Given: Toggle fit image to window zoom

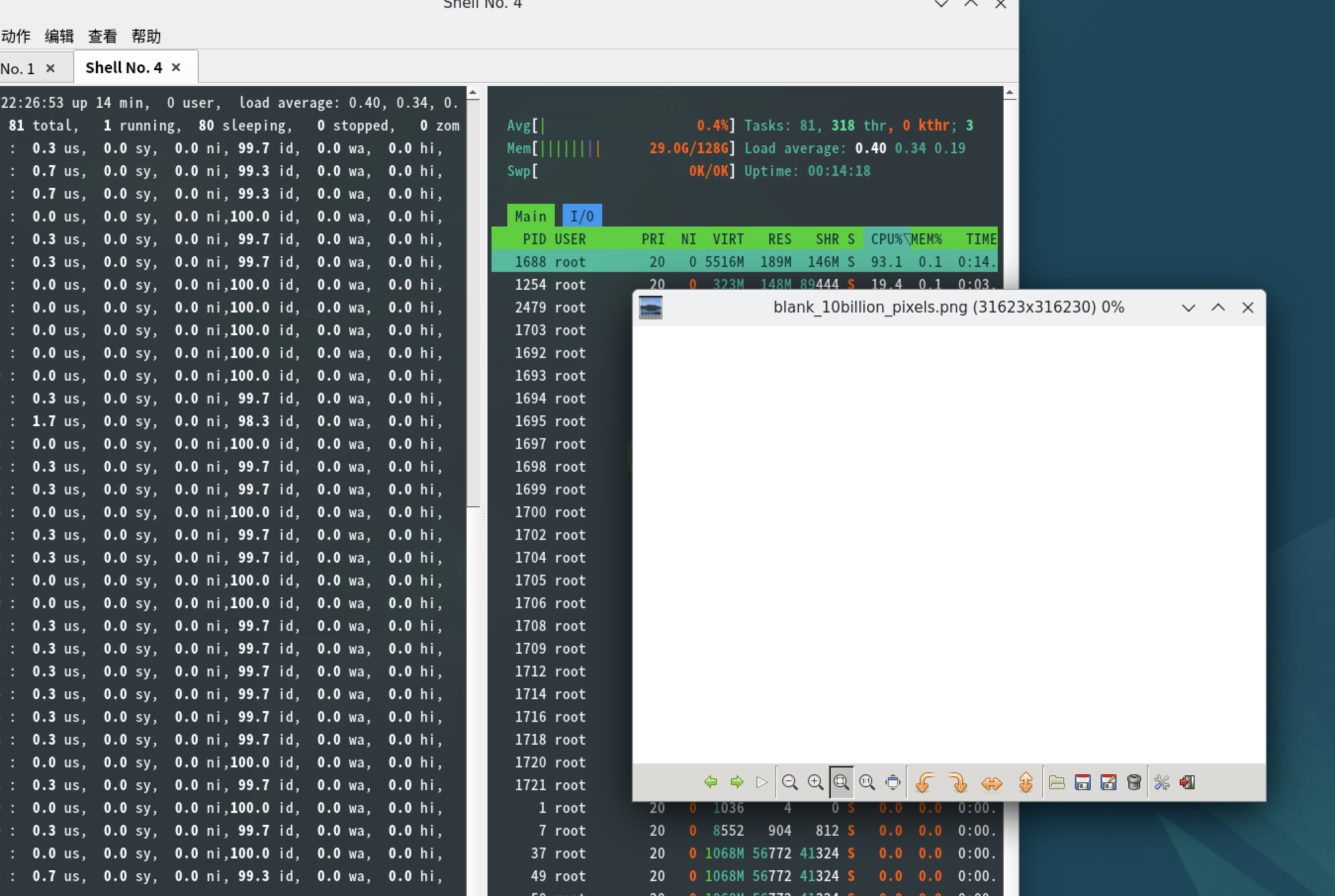Looking at the screenshot, I should click(x=841, y=782).
